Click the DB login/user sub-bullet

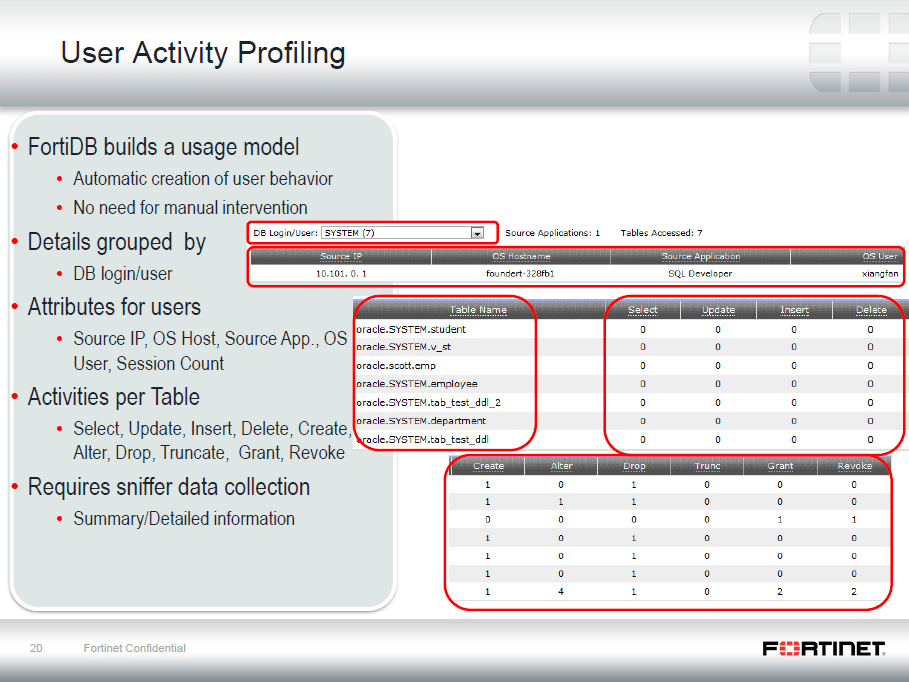pos(123,274)
